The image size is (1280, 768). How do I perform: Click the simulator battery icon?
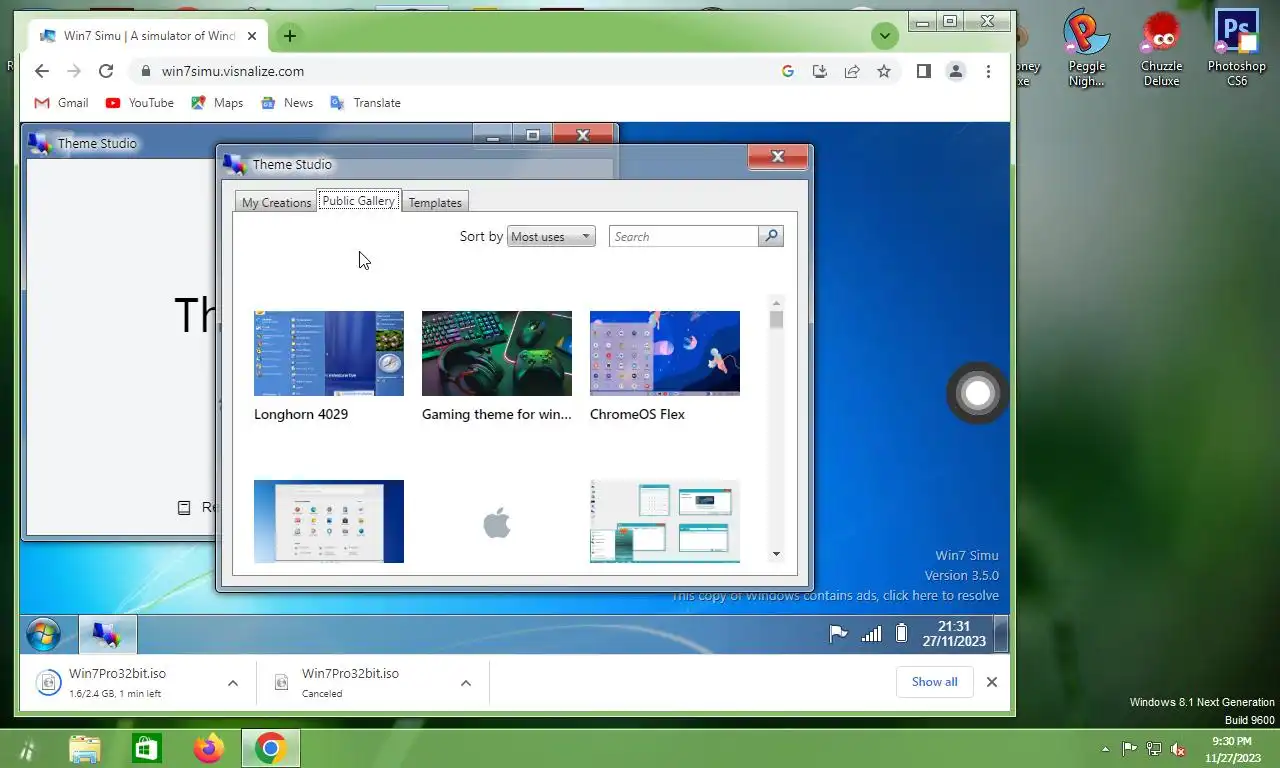point(901,634)
